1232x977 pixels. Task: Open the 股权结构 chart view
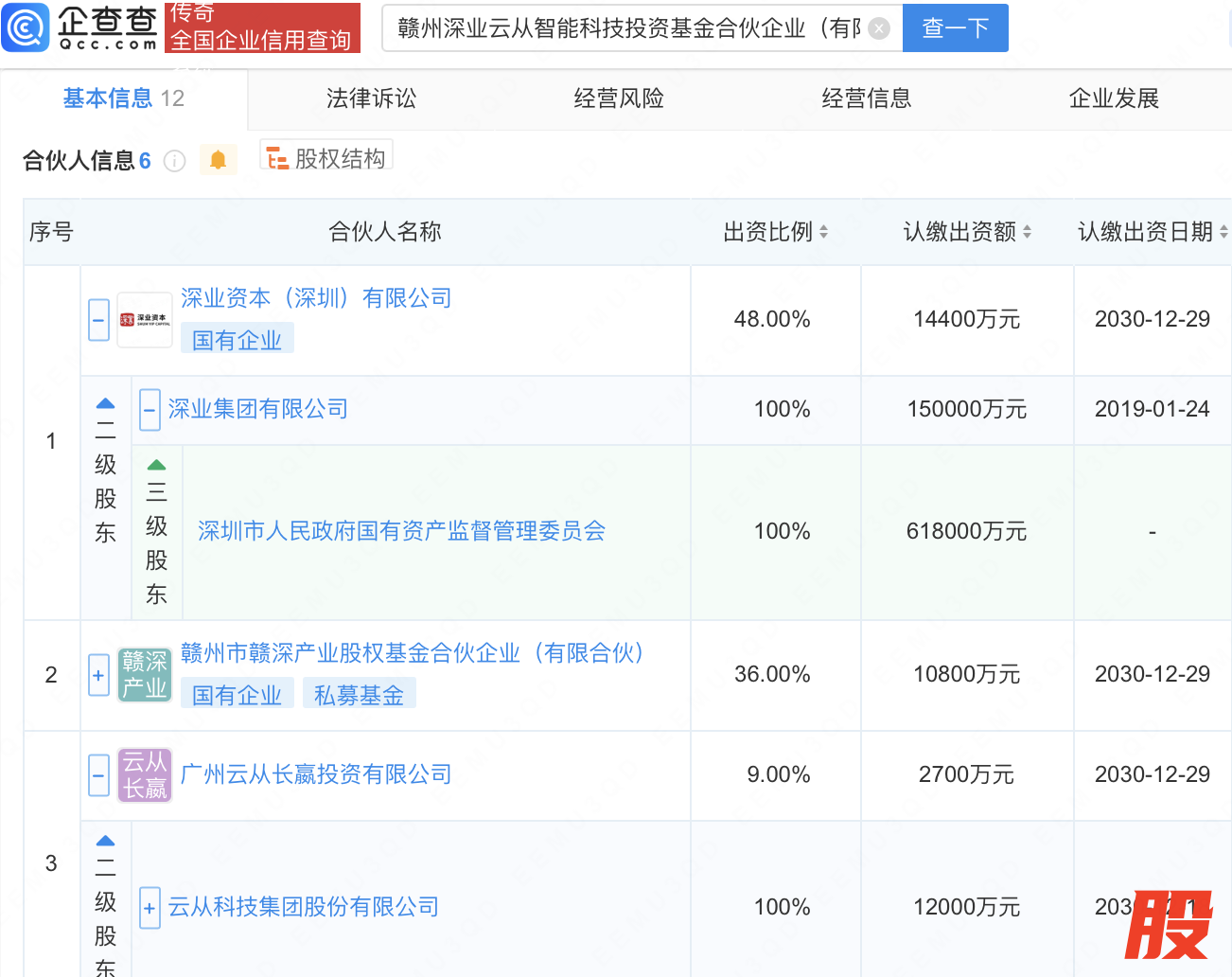click(x=326, y=158)
